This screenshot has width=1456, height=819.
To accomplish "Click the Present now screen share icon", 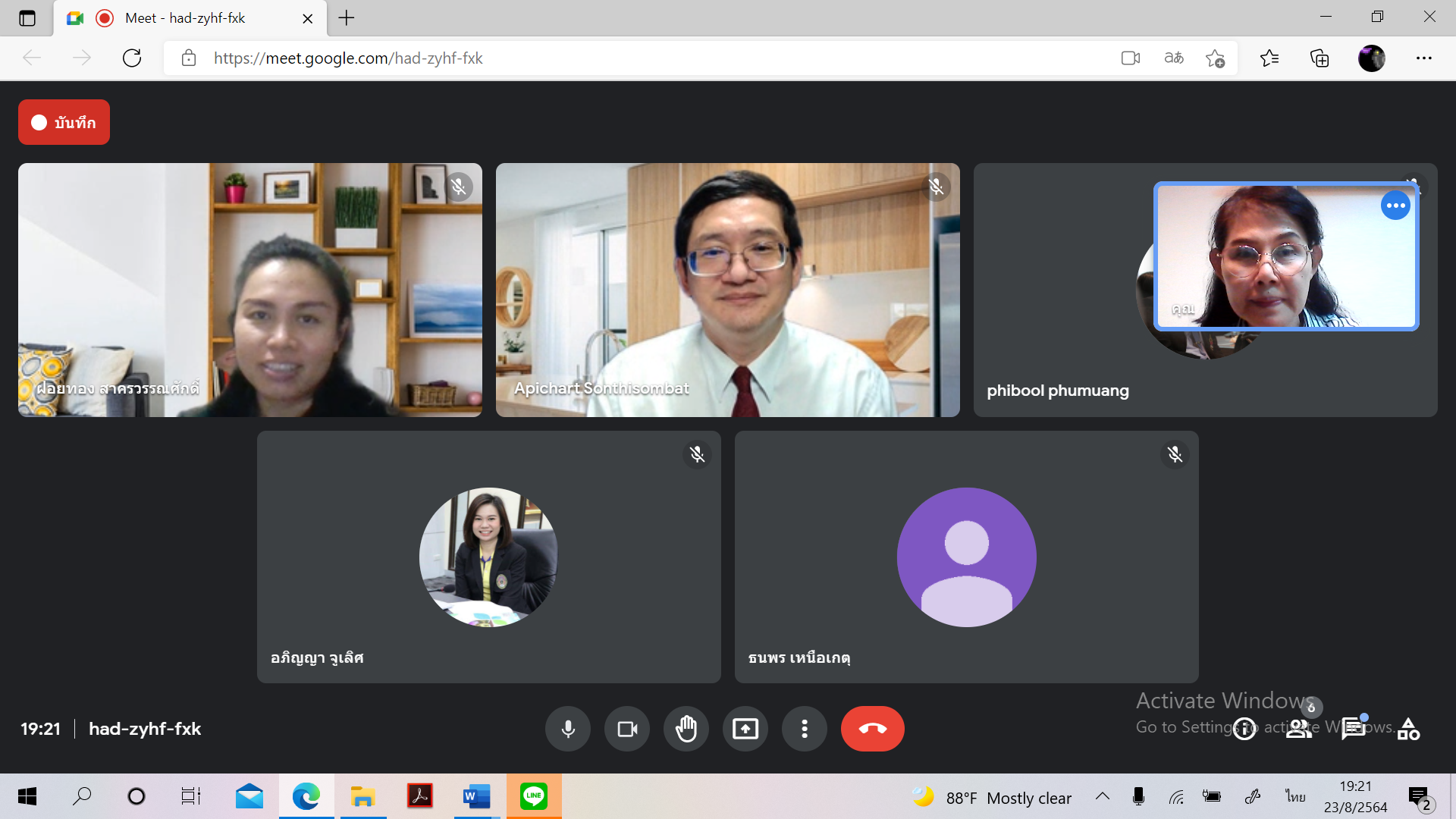I will point(745,729).
